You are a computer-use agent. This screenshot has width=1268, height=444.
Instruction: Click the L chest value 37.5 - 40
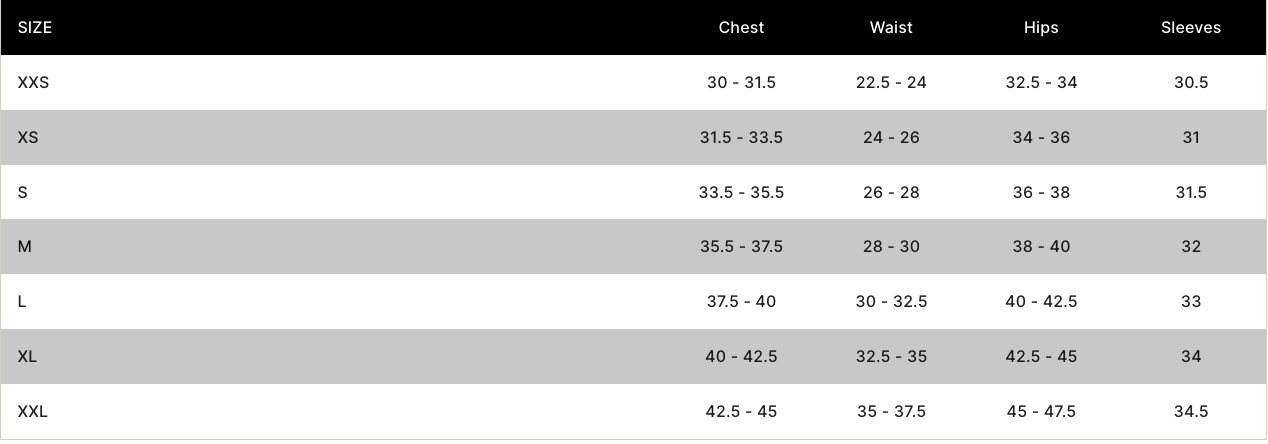(x=741, y=302)
